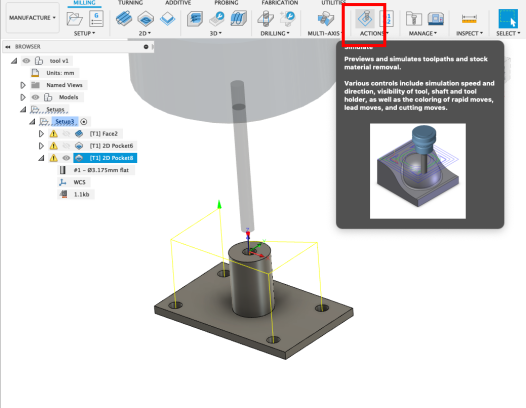Select the 2D Pocket toolbar icon
This screenshot has height=408, width=526.
point(146,19)
